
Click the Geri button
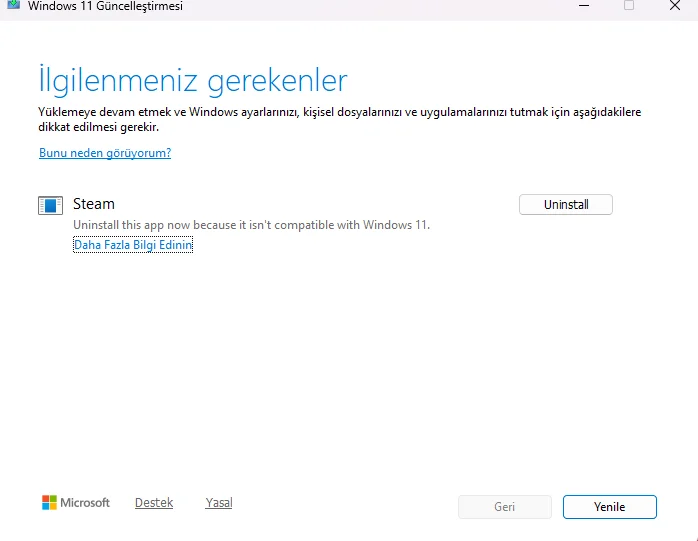pos(504,507)
